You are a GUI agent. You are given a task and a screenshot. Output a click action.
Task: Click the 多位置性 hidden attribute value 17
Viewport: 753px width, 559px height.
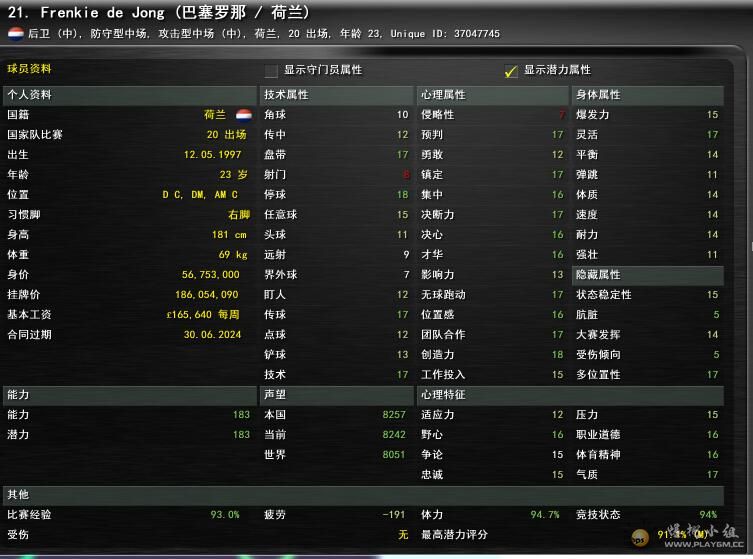tap(712, 375)
